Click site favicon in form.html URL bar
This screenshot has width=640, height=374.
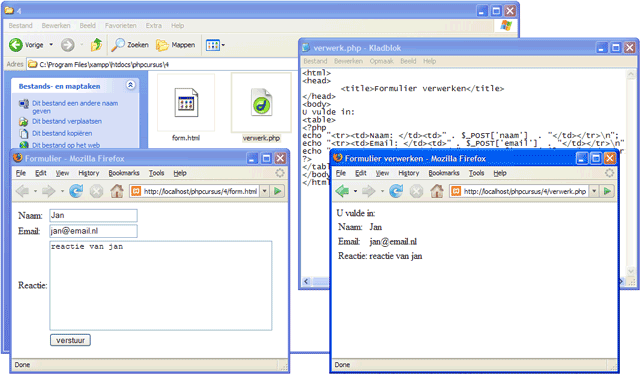(136, 191)
